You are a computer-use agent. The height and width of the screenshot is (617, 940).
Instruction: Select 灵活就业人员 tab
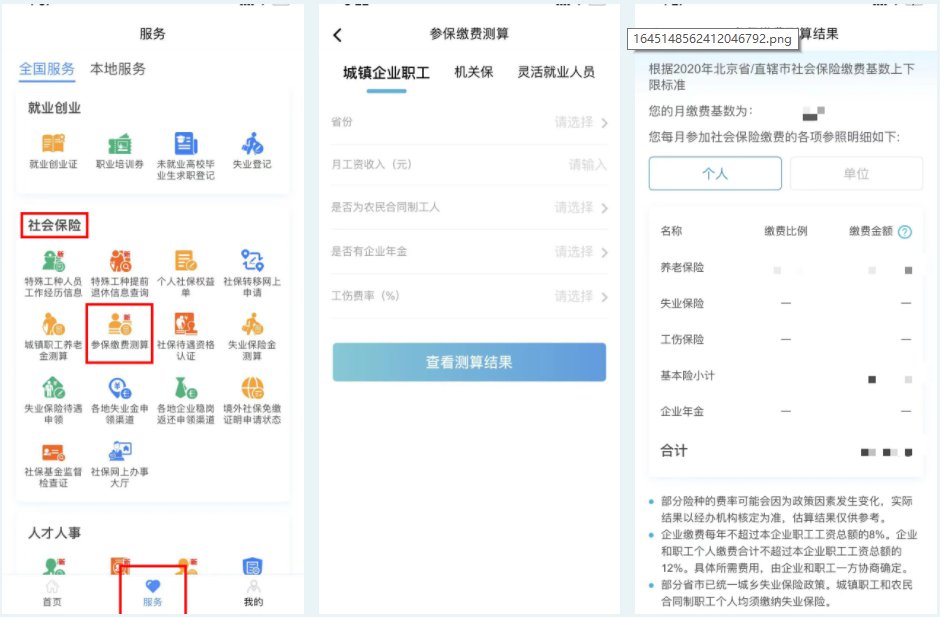tap(556, 72)
